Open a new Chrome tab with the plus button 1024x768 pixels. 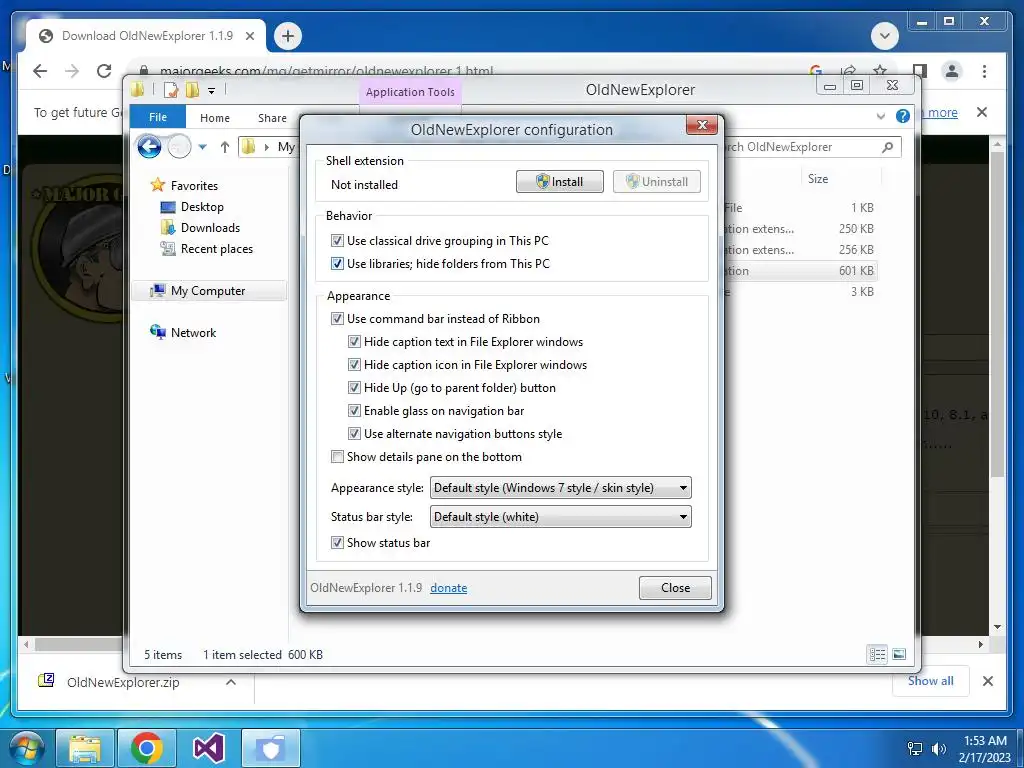coord(288,36)
